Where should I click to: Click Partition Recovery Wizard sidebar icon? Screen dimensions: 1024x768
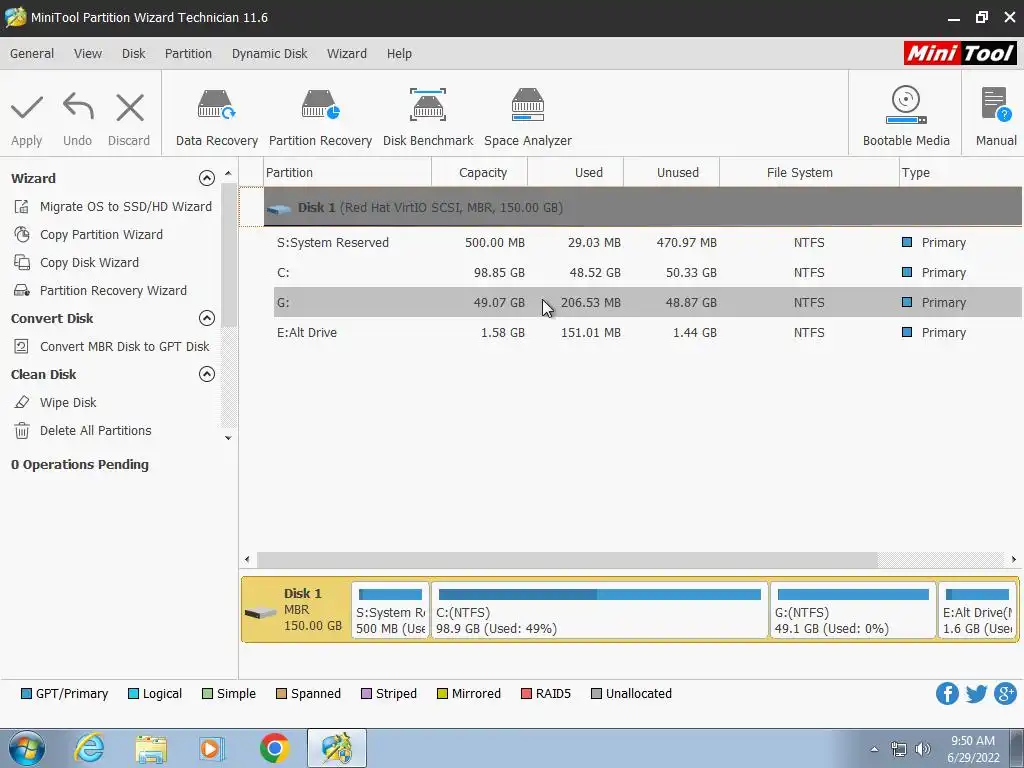click(x=22, y=291)
